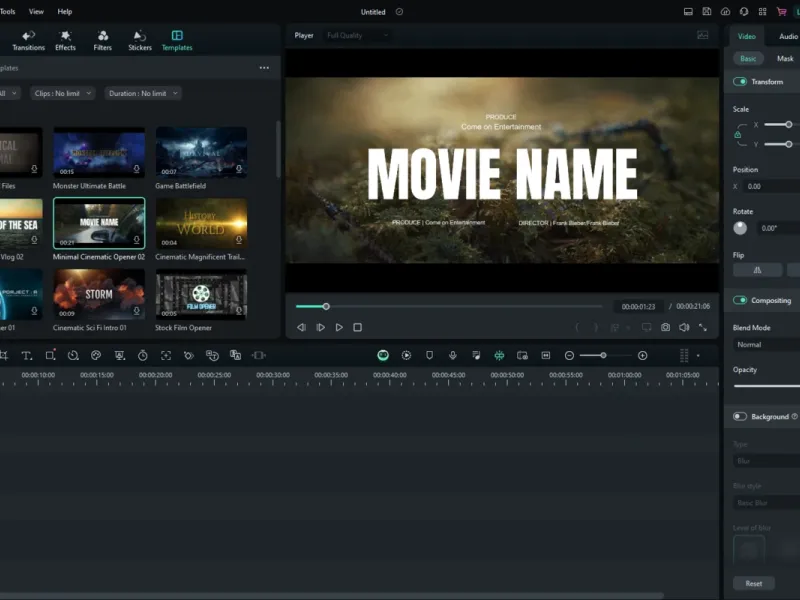Screen dimensions: 800x600
Task: Open the shopping cart icon
Action: coord(781,11)
